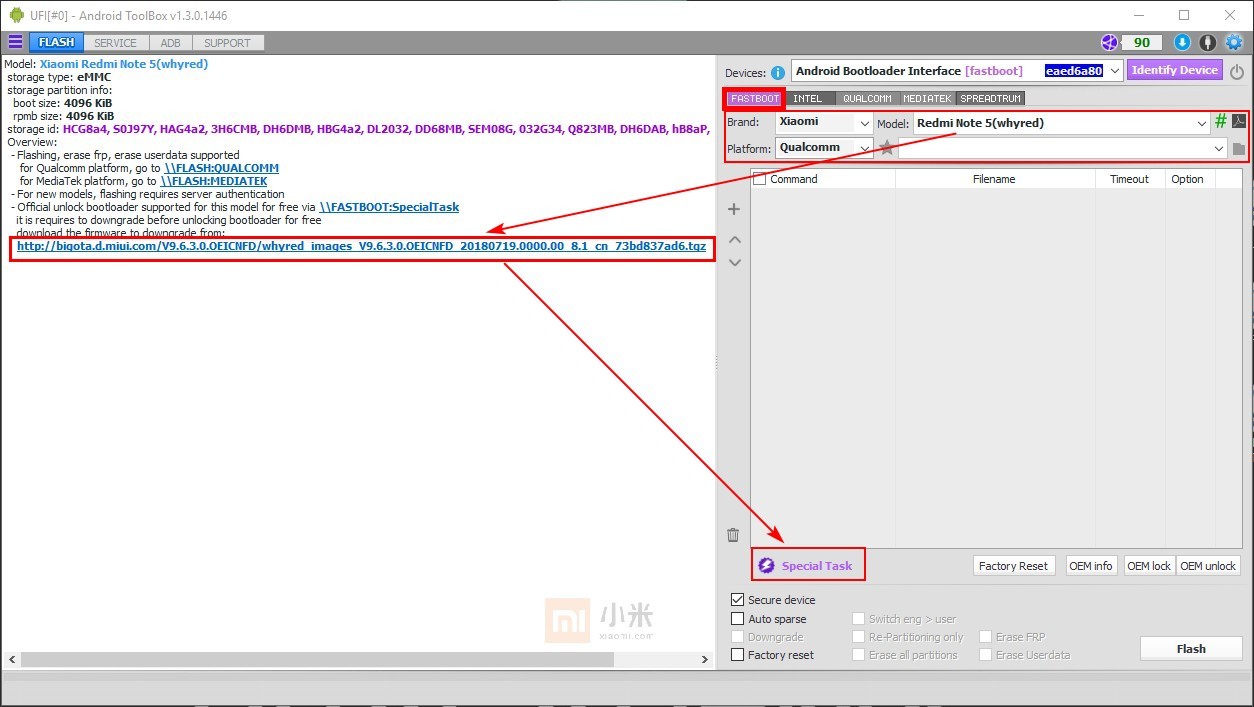Image resolution: width=1254 pixels, height=707 pixels.
Task: Toggle the Erase FRP checkbox
Action: (x=985, y=637)
